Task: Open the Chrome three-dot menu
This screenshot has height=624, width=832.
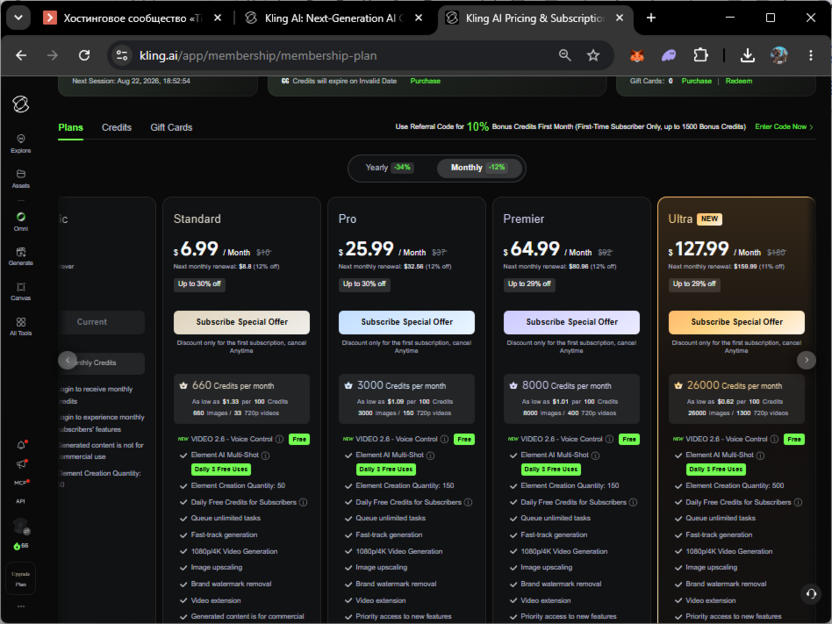Action: (x=810, y=55)
